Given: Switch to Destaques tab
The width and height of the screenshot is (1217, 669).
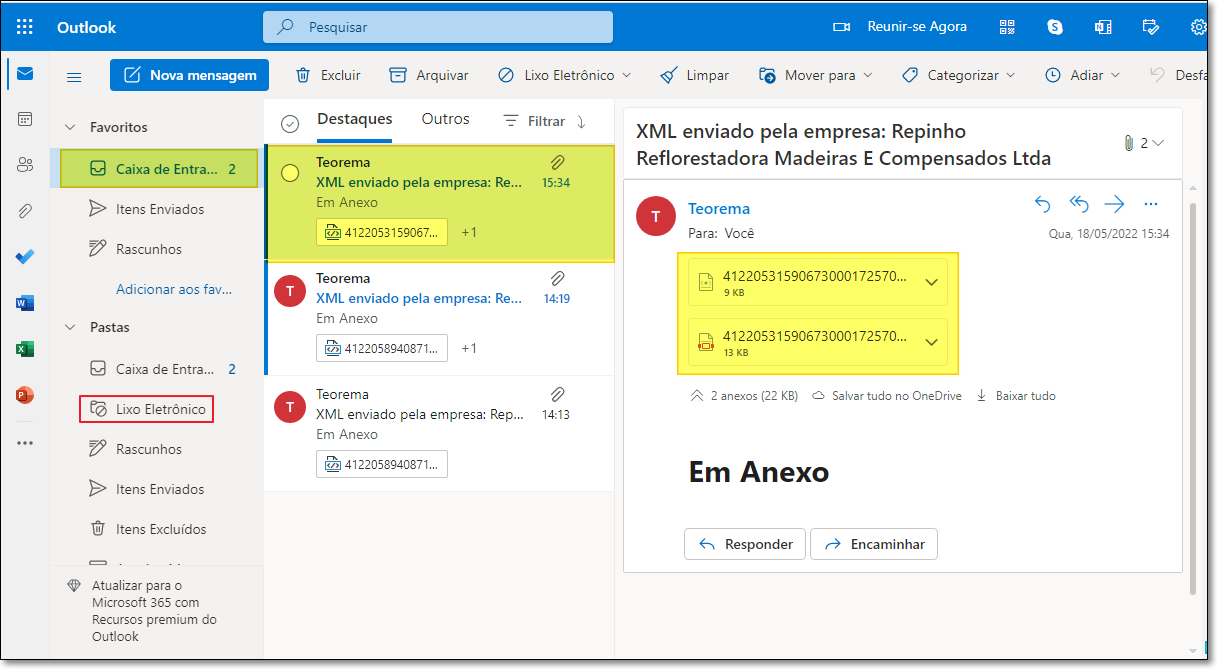Looking at the screenshot, I should [355, 120].
